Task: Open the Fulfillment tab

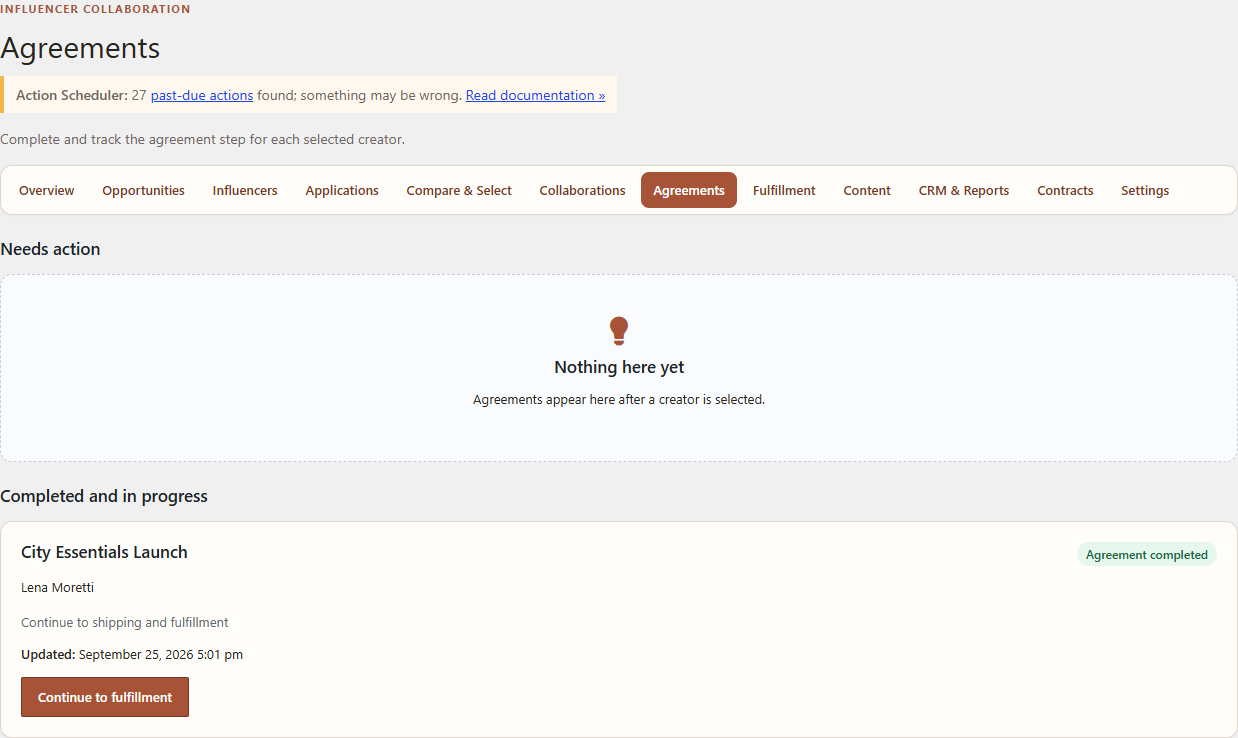Action: click(784, 190)
